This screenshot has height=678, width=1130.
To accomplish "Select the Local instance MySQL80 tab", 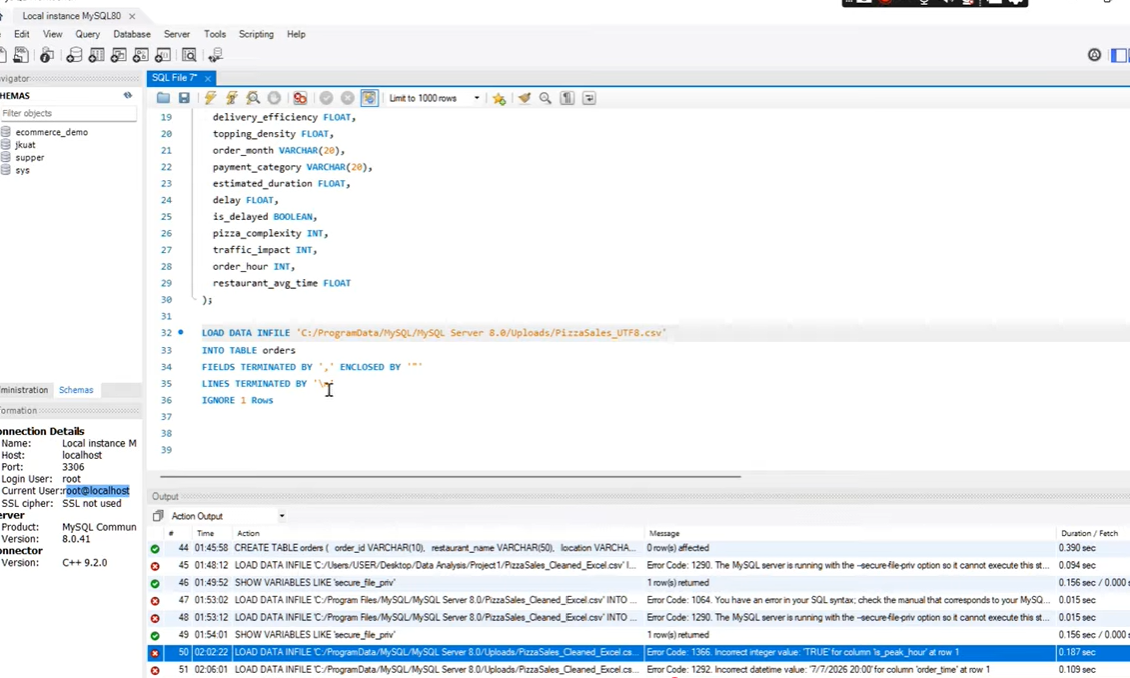I will 71,15.
